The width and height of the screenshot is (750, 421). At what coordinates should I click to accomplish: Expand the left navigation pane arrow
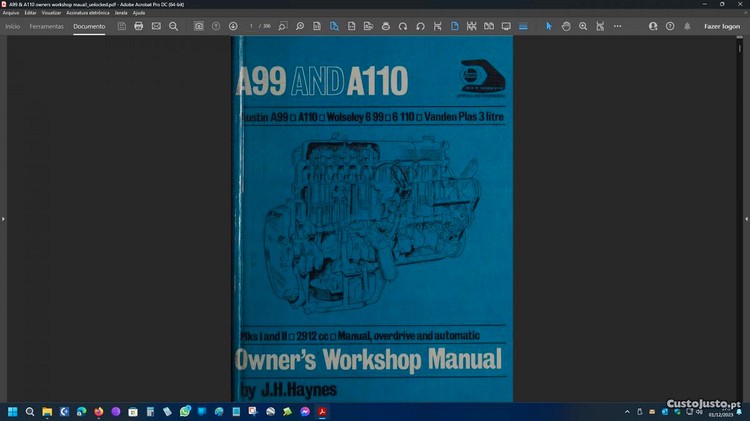pyautogui.click(x=3, y=218)
